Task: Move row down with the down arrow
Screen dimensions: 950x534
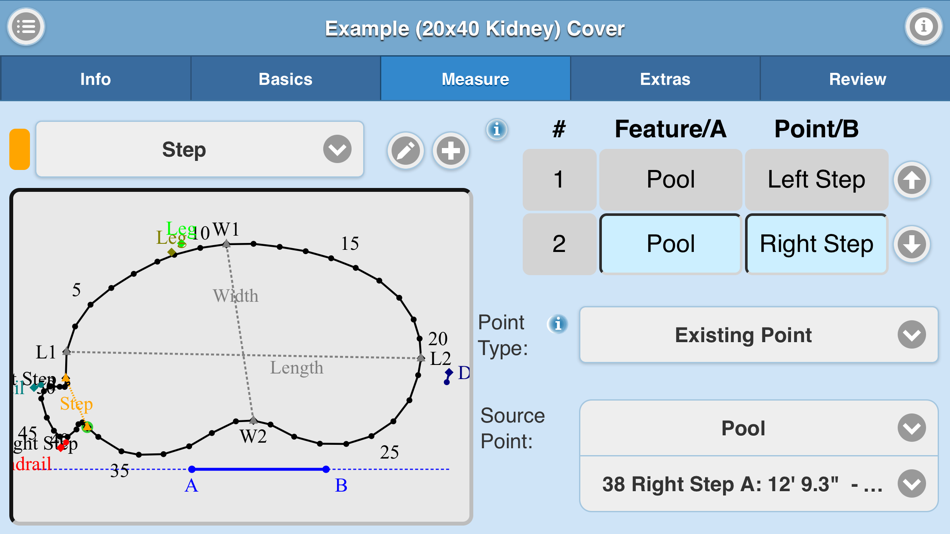Action: point(911,244)
